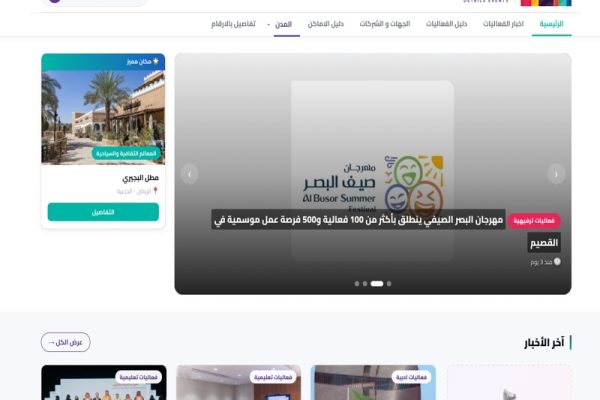Open the مهرجان البصر الصيفي headline
This screenshot has width=600, height=400.
coord(359,220)
